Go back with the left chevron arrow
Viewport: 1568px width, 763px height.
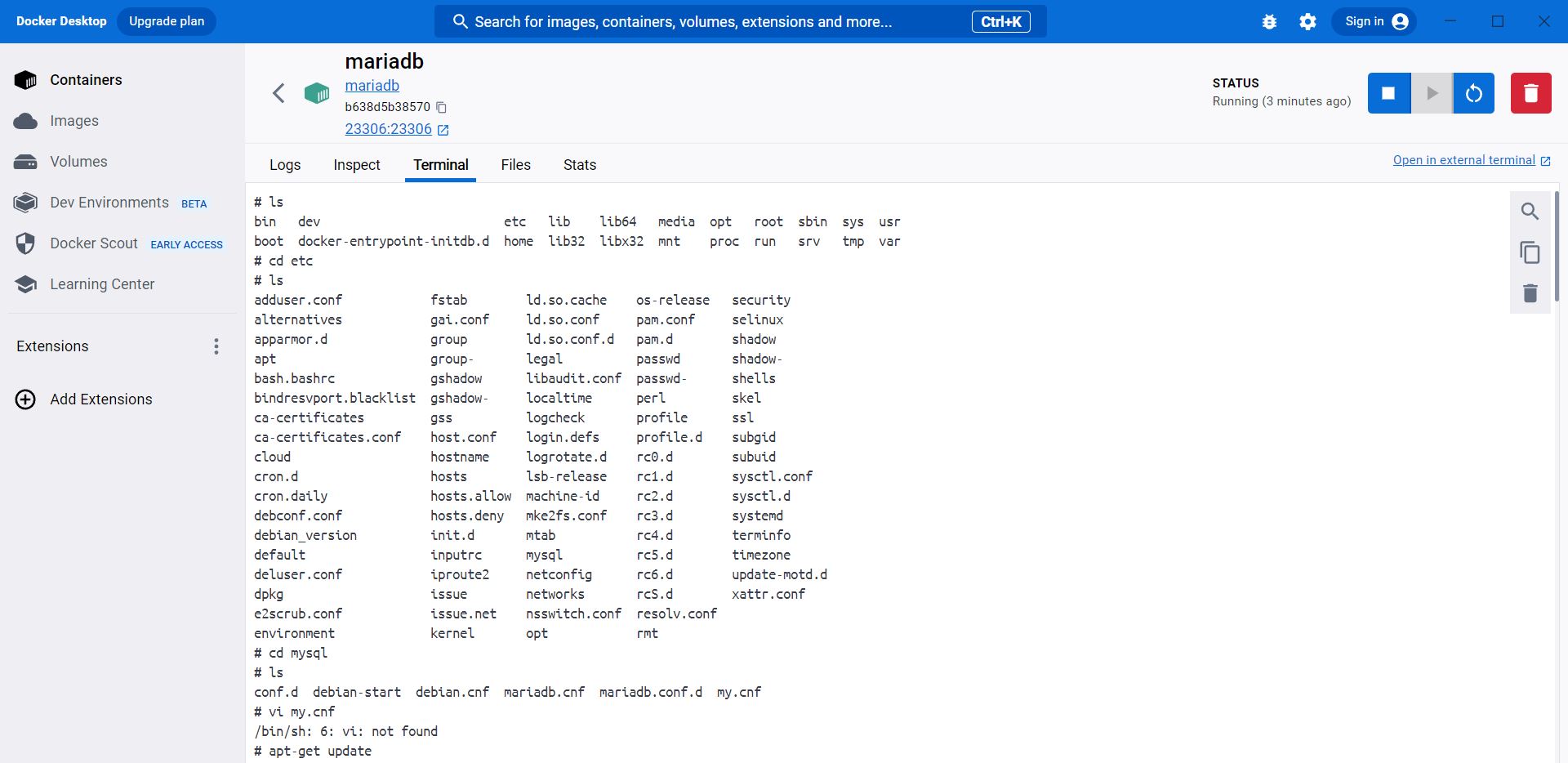coord(278,93)
